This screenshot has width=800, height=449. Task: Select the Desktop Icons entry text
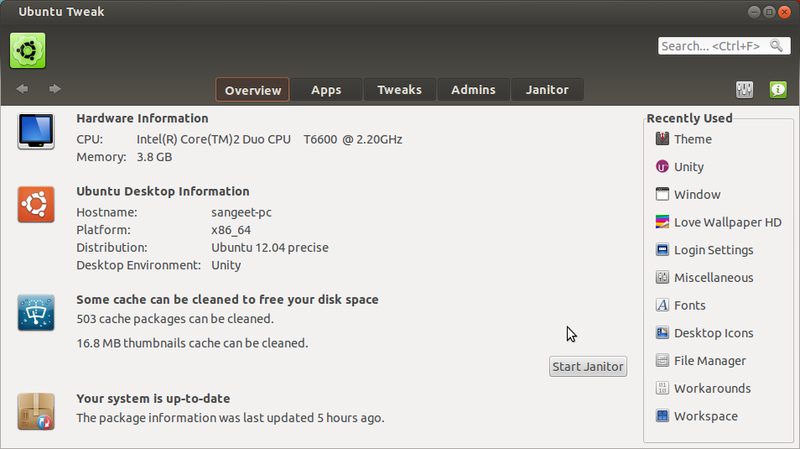click(713, 333)
